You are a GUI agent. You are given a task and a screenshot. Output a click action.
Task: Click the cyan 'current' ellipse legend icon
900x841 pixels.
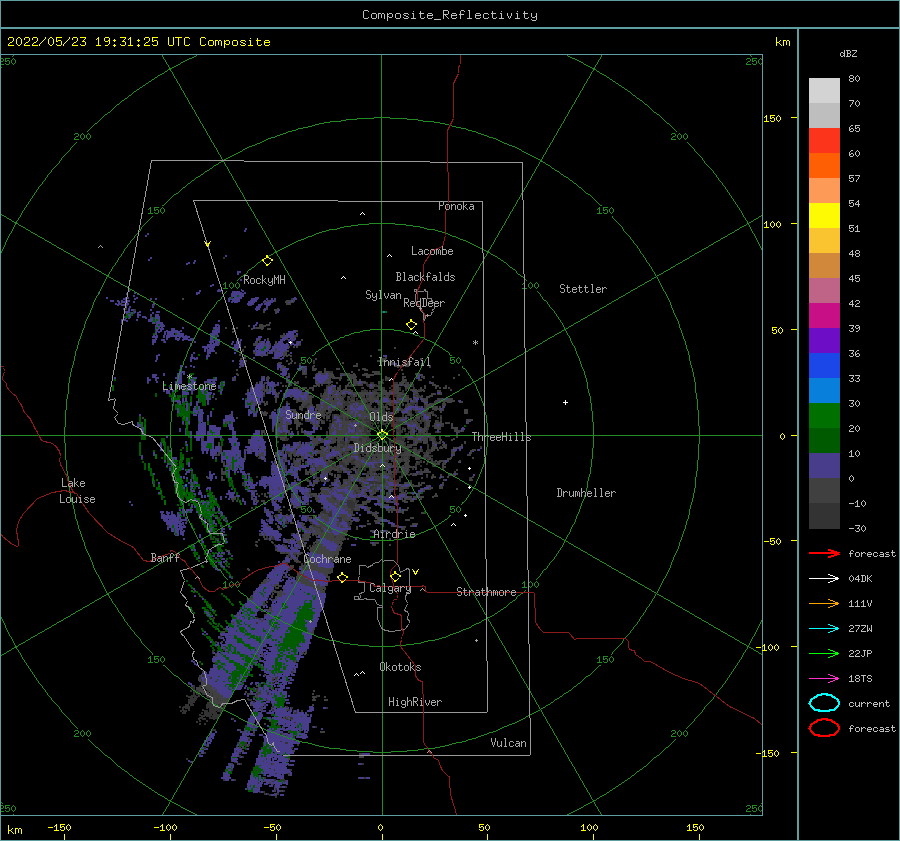point(824,703)
